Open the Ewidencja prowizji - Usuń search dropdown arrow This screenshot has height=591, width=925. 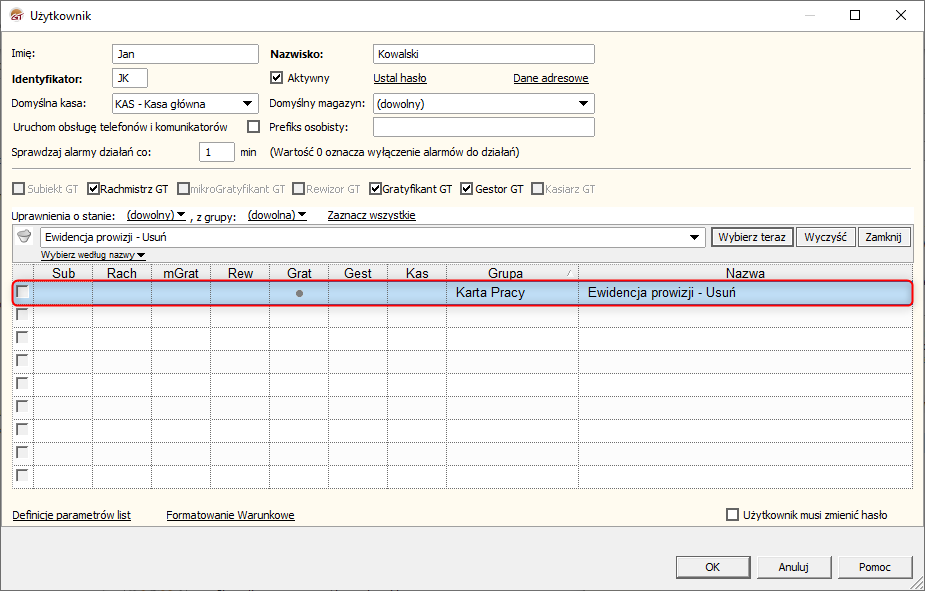[x=694, y=237]
